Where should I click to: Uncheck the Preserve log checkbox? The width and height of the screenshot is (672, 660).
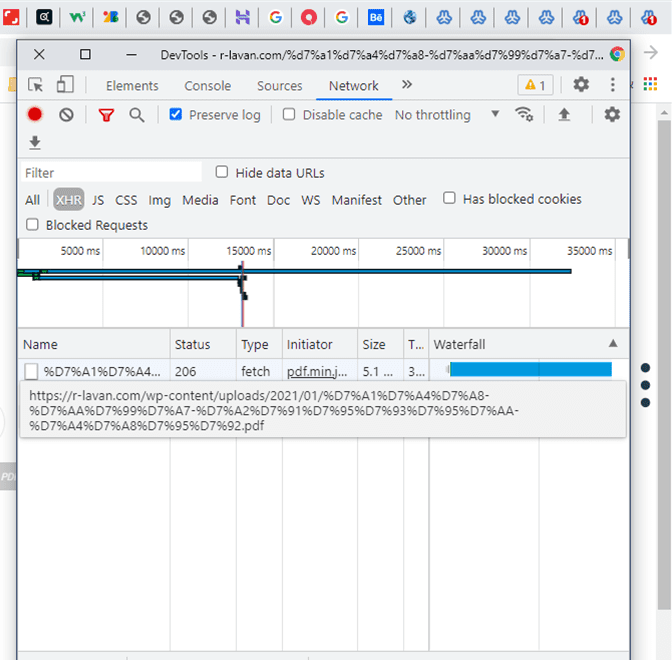coord(176,114)
